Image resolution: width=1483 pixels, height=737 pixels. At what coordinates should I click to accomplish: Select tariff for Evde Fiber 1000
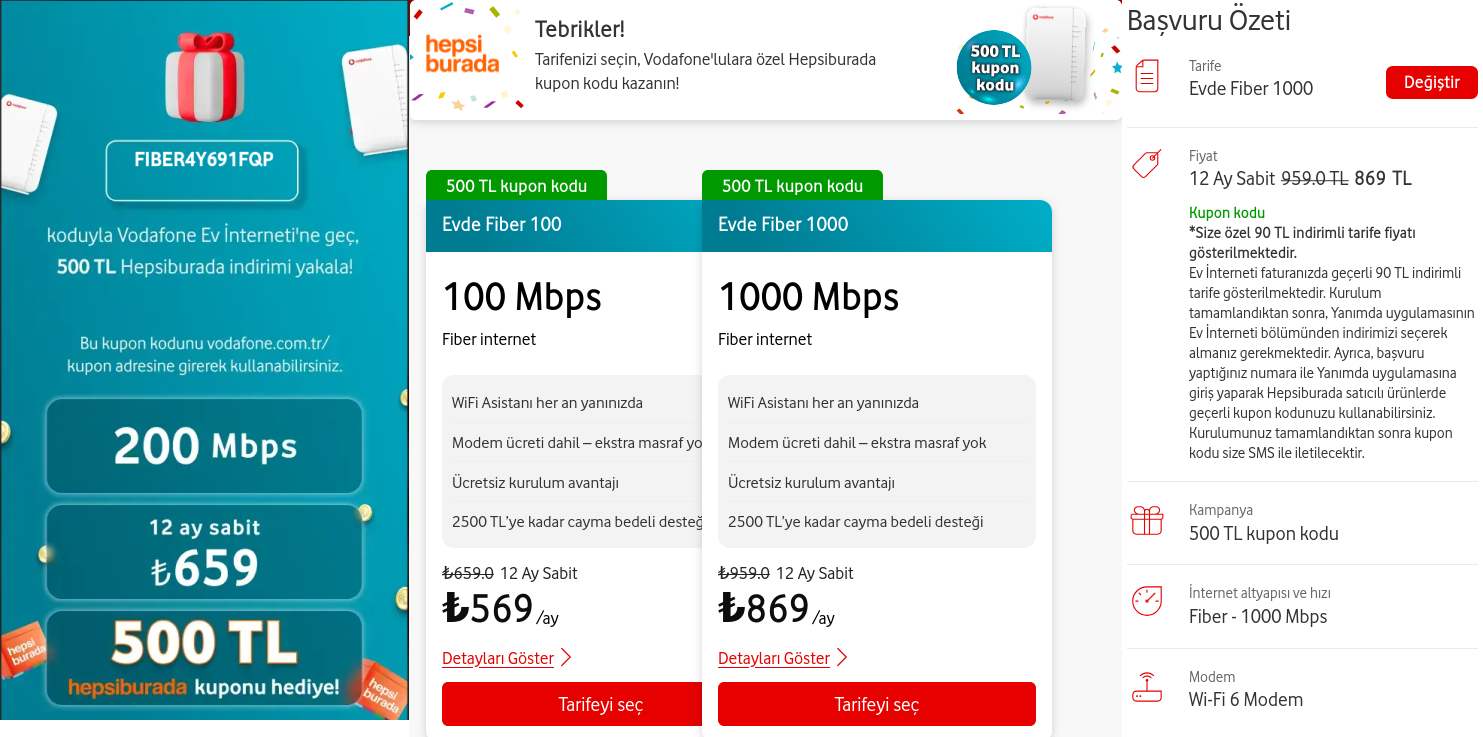click(x=876, y=705)
